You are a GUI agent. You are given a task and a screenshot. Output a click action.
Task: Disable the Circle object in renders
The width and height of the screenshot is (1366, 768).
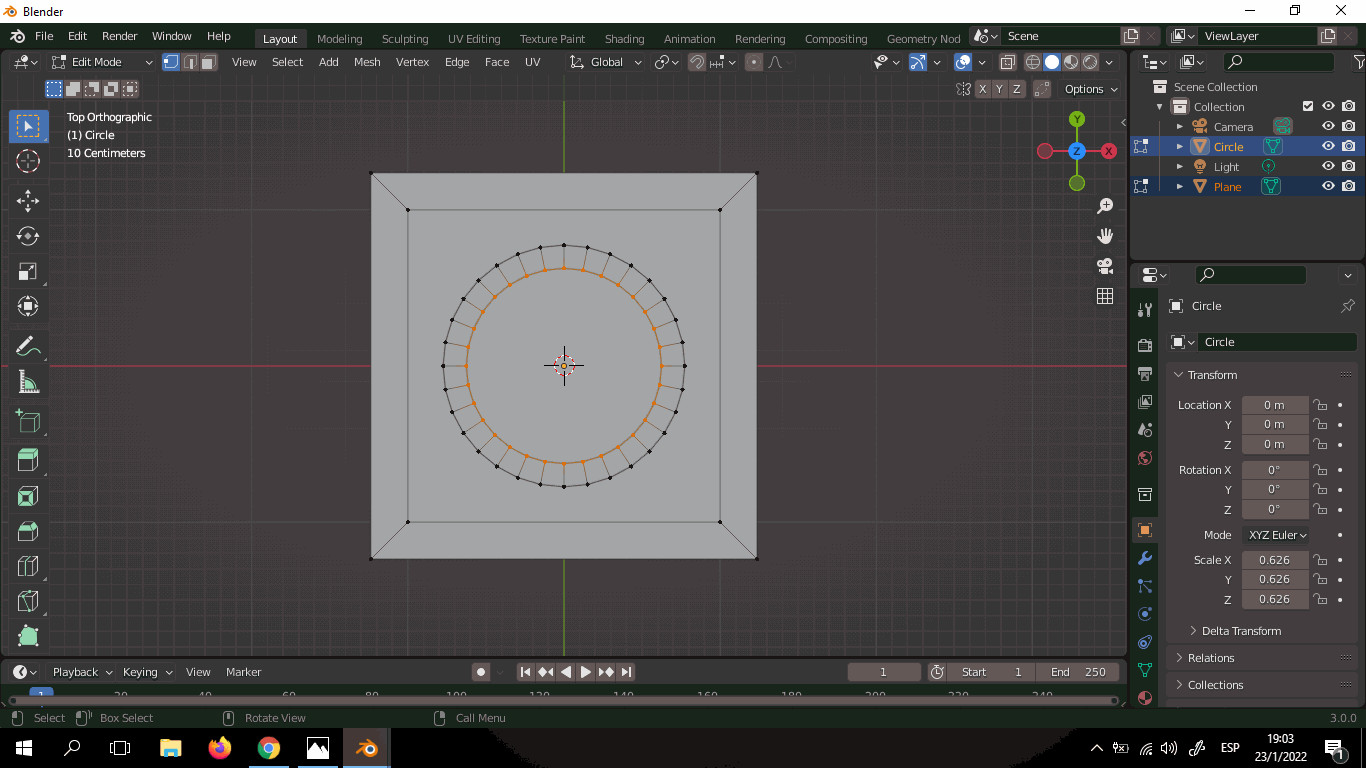(1349, 147)
